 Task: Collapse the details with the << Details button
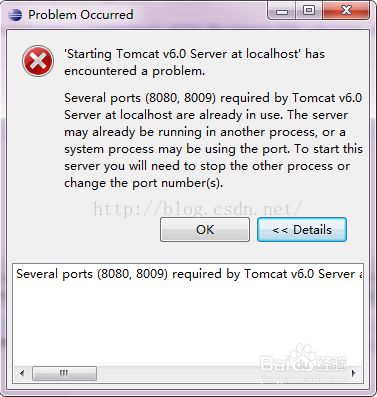(302, 230)
